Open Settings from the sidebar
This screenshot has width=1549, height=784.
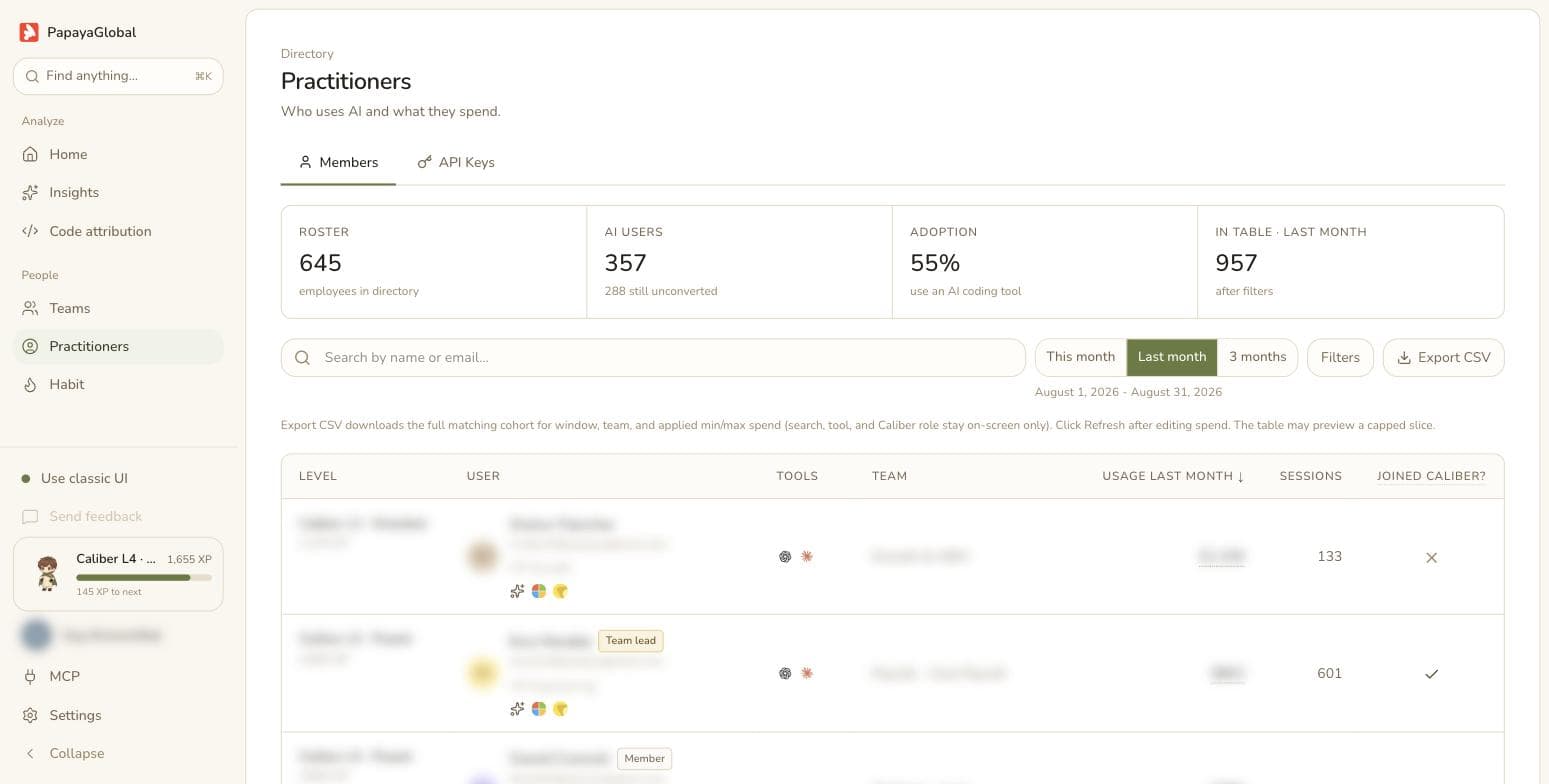pyautogui.click(x=118, y=715)
